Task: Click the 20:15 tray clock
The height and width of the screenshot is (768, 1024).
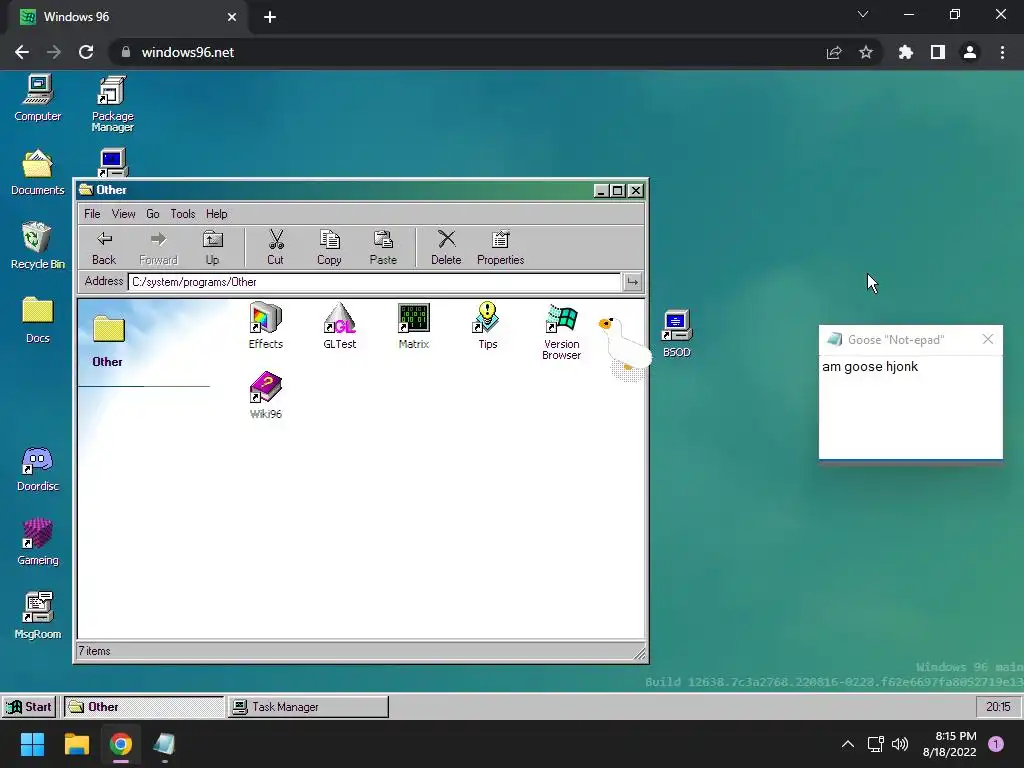Action: coord(998,707)
